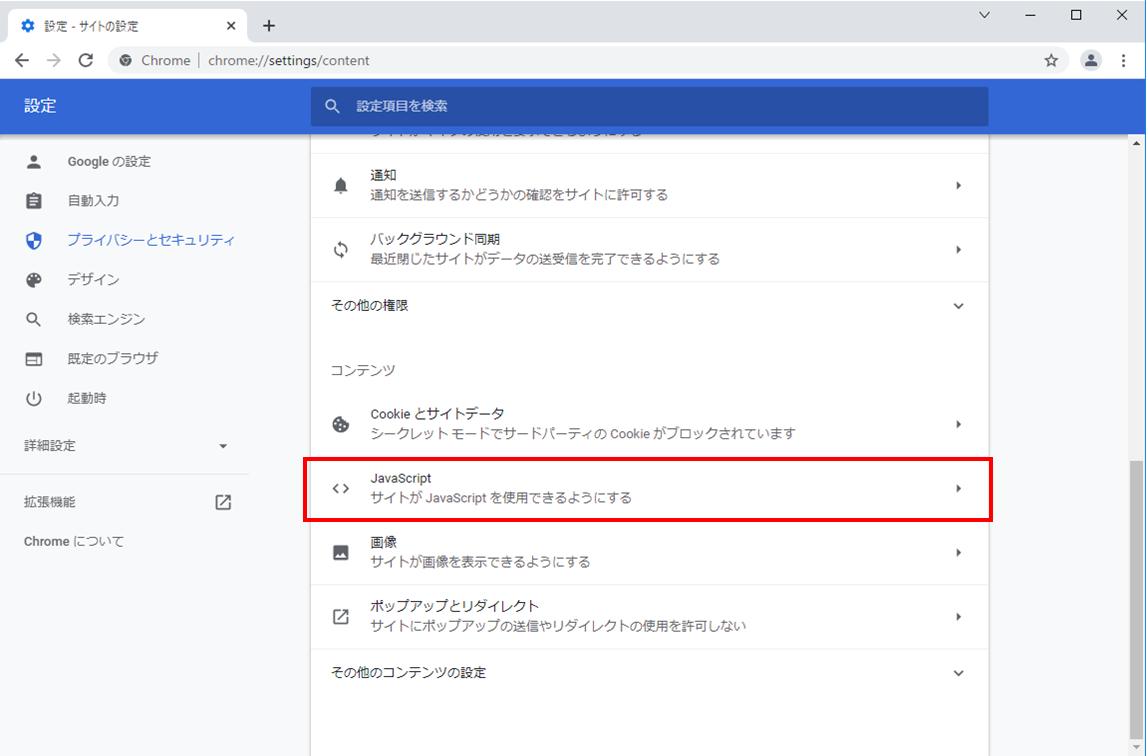Click the Cookie とサイトデータ cookie icon
1146x756 pixels.
click(341, 424)
